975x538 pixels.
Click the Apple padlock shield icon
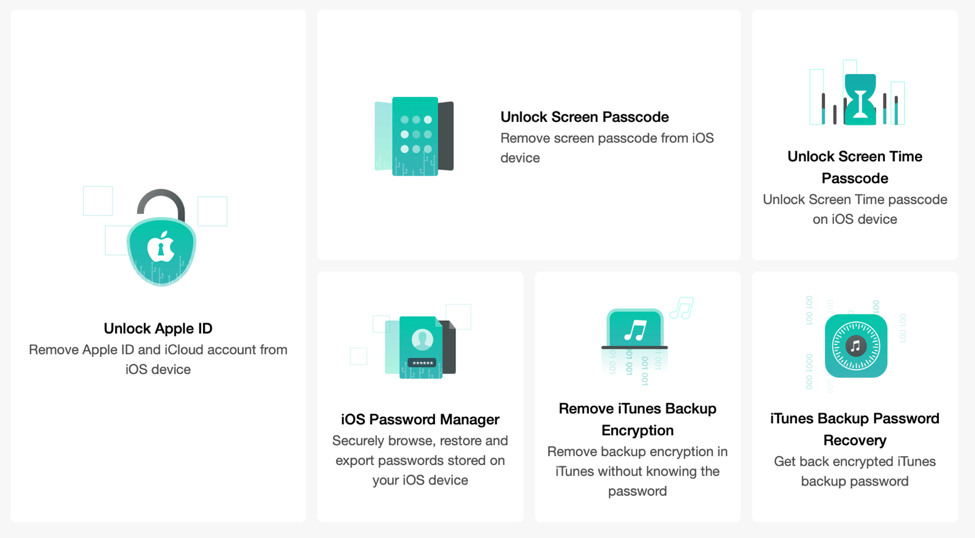pyautogui.click(x=161, y=238)
